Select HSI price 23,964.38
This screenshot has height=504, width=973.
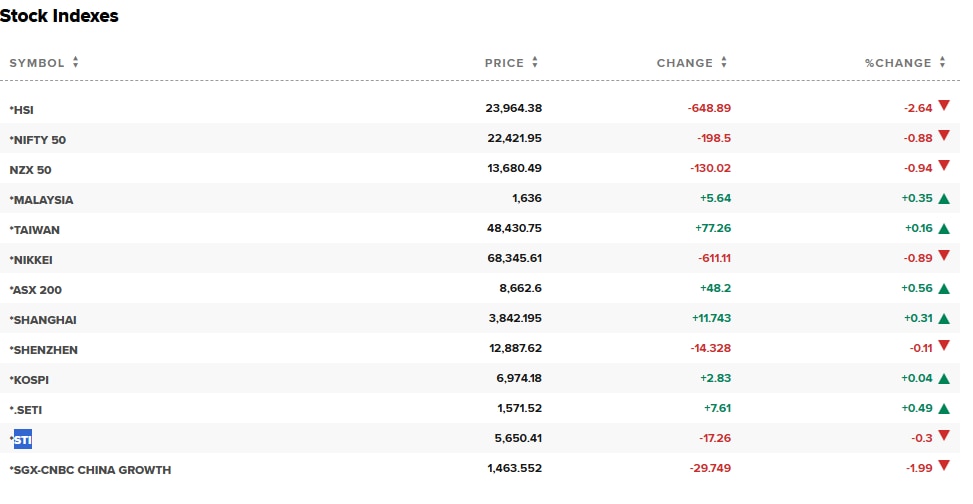pyautogui.click(x=514, y=108)
